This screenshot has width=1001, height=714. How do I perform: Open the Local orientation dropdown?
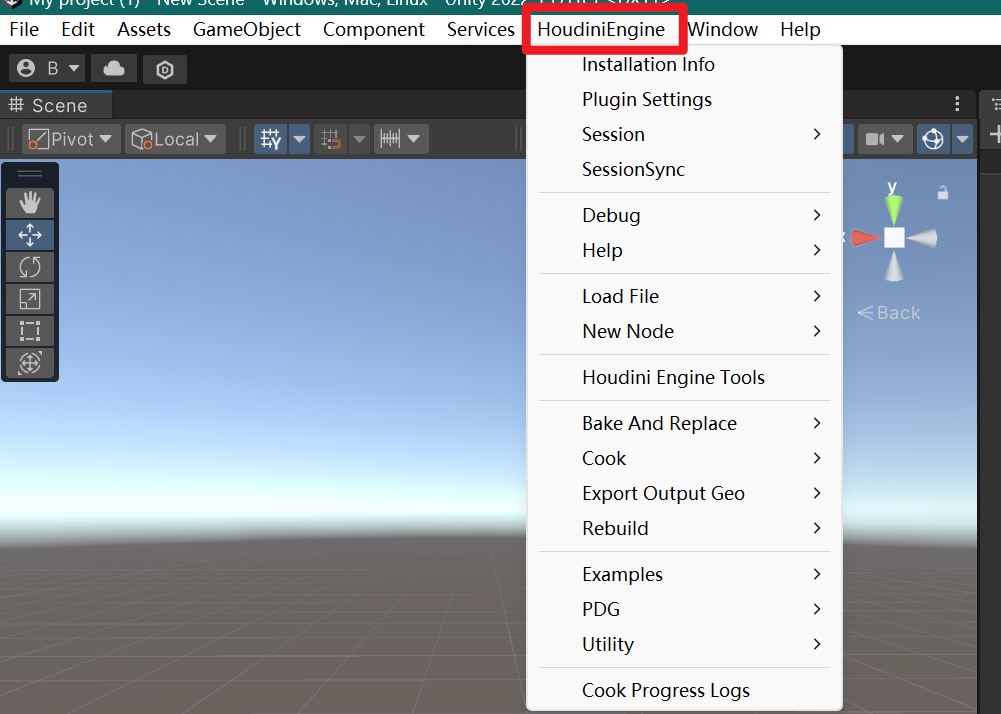click(174, 139)
